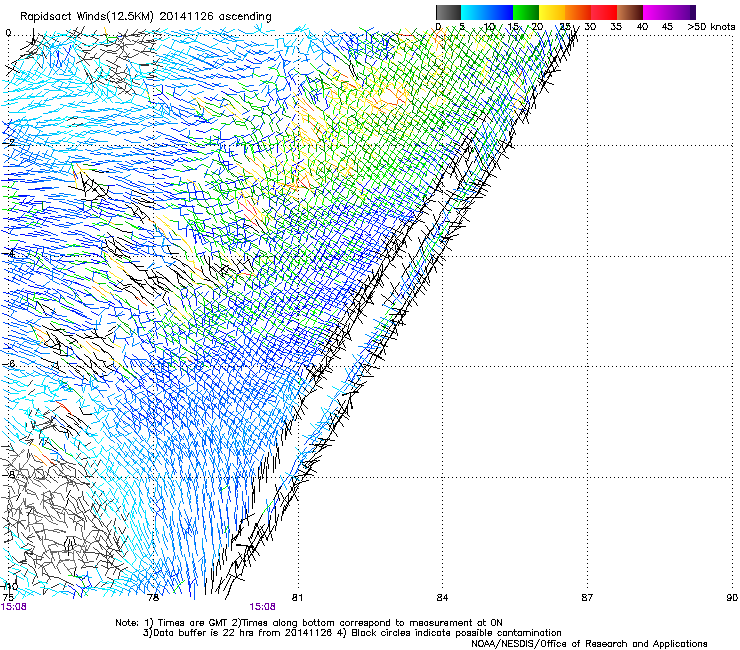
Task: Click the 'NOAA/NESDIS/Office of Research and Applications' credit
Action: click(x=589, y=644)
